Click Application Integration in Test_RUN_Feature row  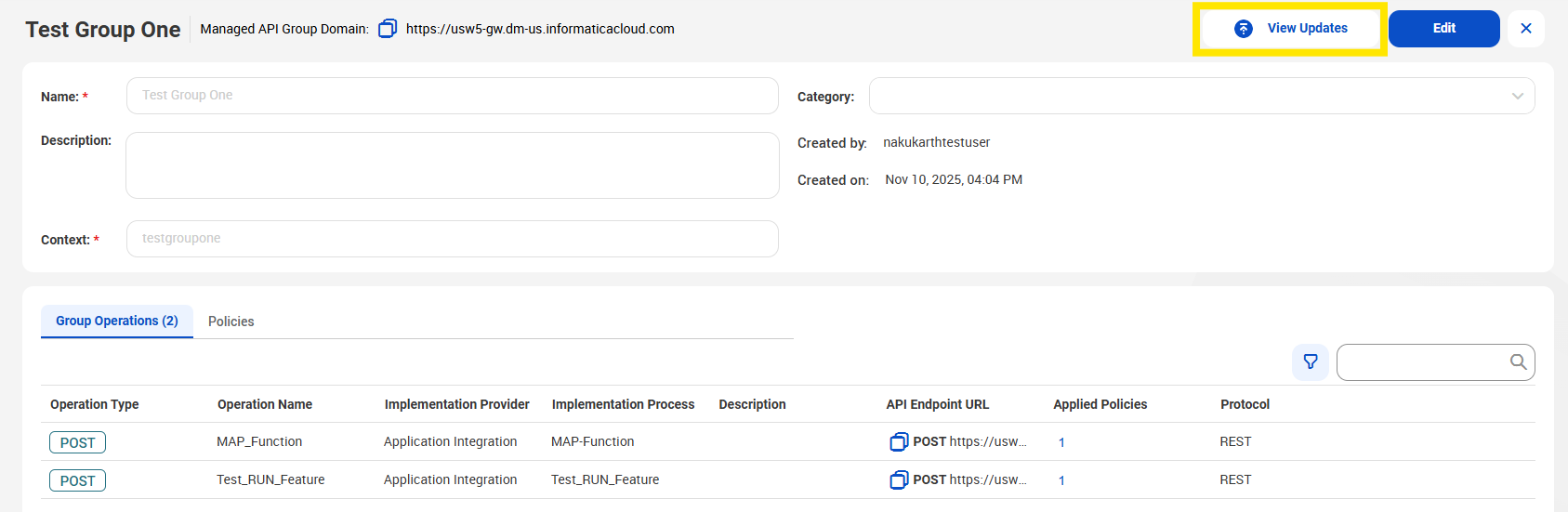click(451, 480)
